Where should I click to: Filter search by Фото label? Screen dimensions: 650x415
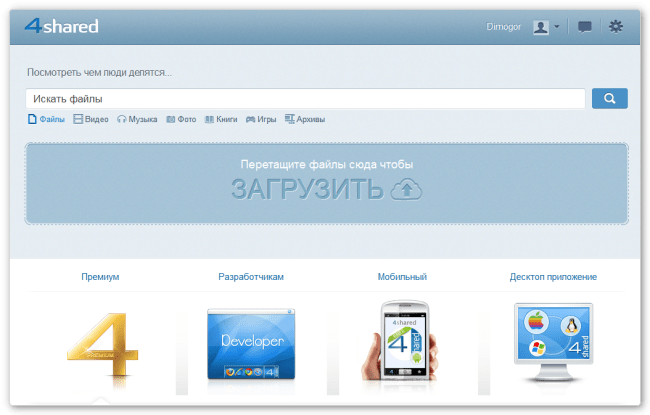coord(187,119)
